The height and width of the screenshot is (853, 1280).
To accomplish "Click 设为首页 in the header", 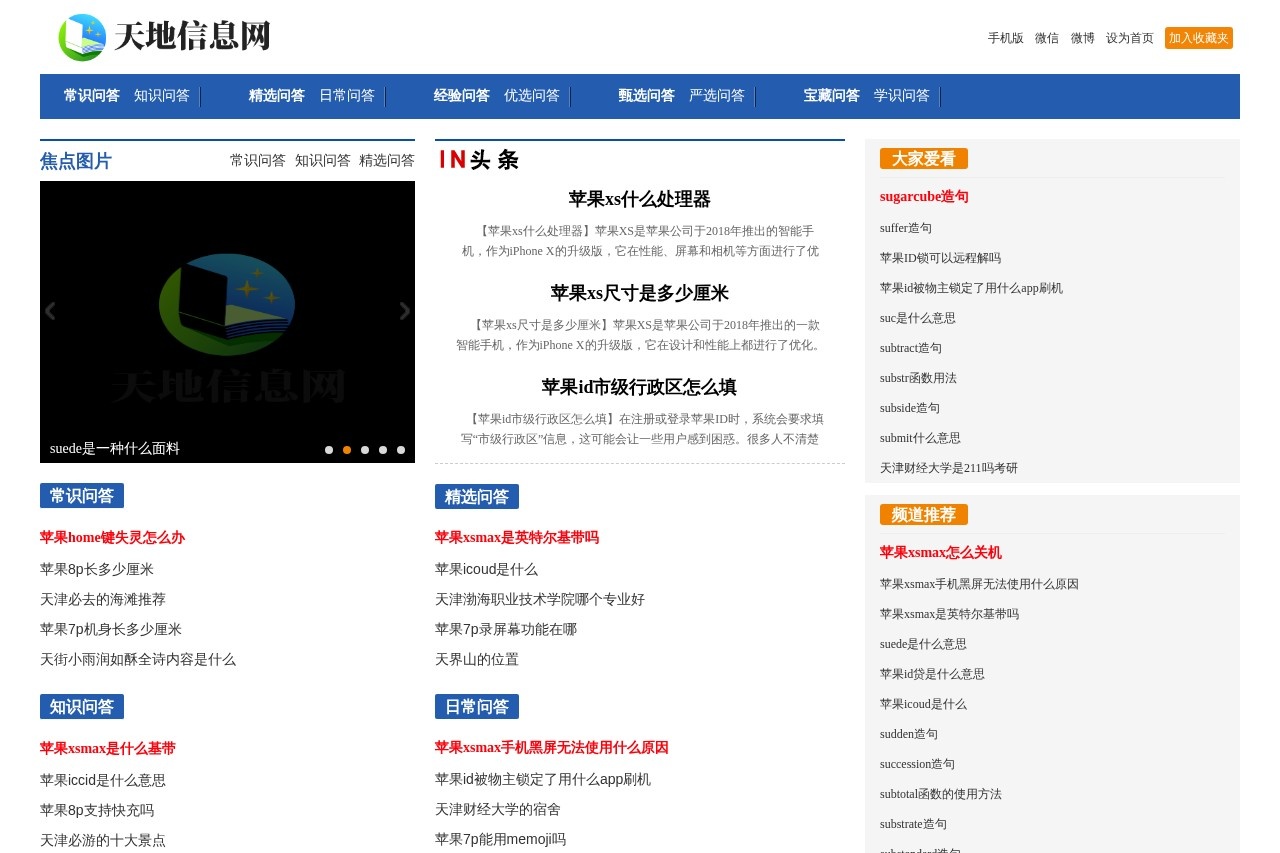I will [1130, 38].
